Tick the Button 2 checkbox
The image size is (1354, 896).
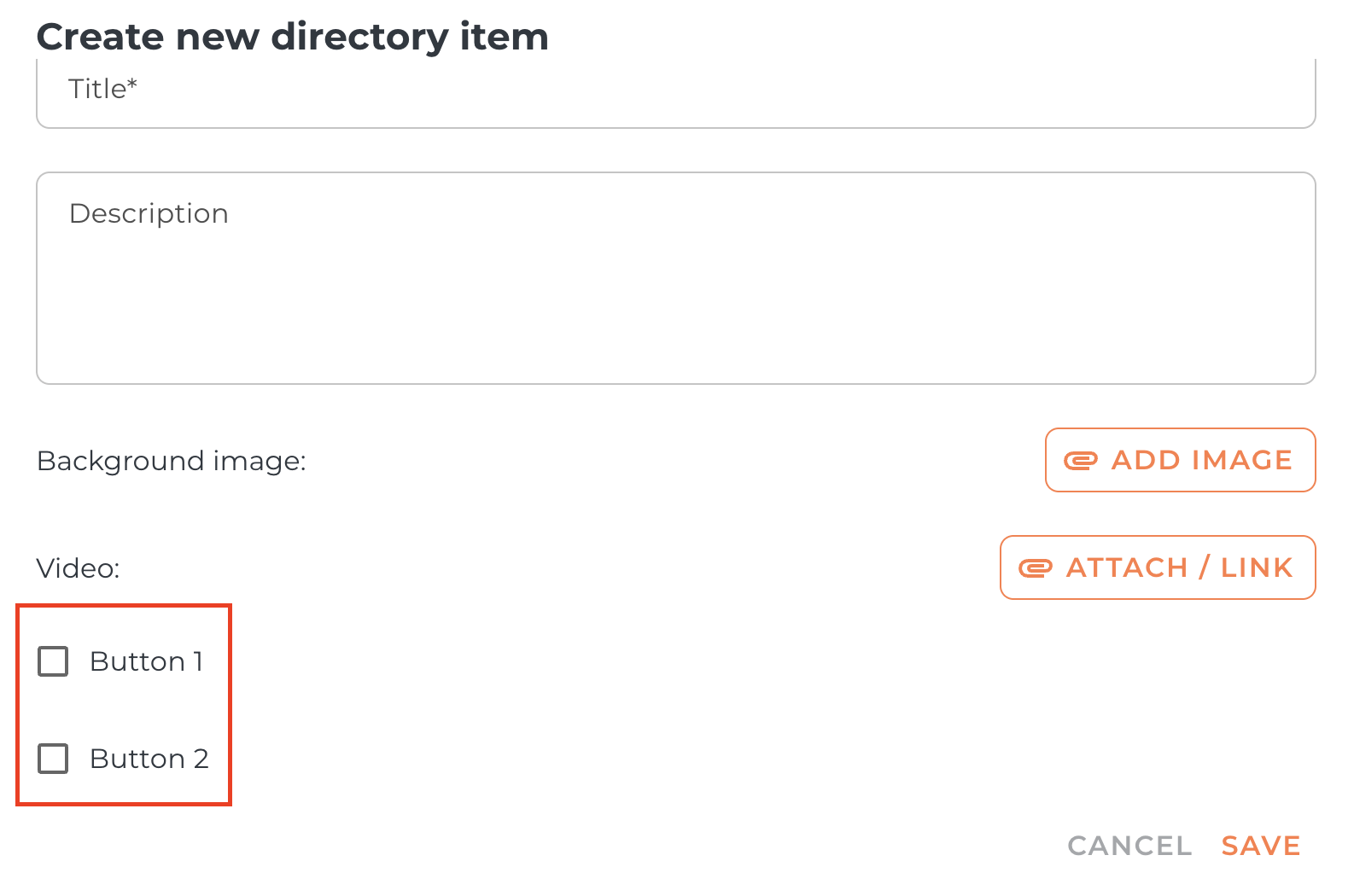click(x=53, y=759)
